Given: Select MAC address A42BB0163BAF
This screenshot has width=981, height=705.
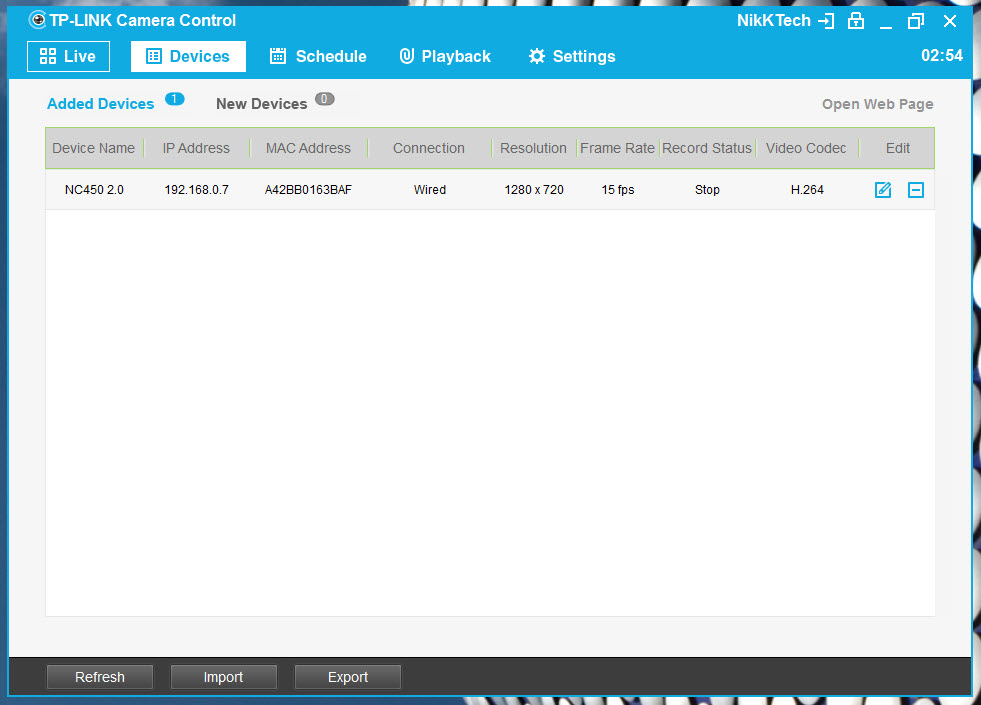Looking at the screenshot, I should [x=308, y=190].
